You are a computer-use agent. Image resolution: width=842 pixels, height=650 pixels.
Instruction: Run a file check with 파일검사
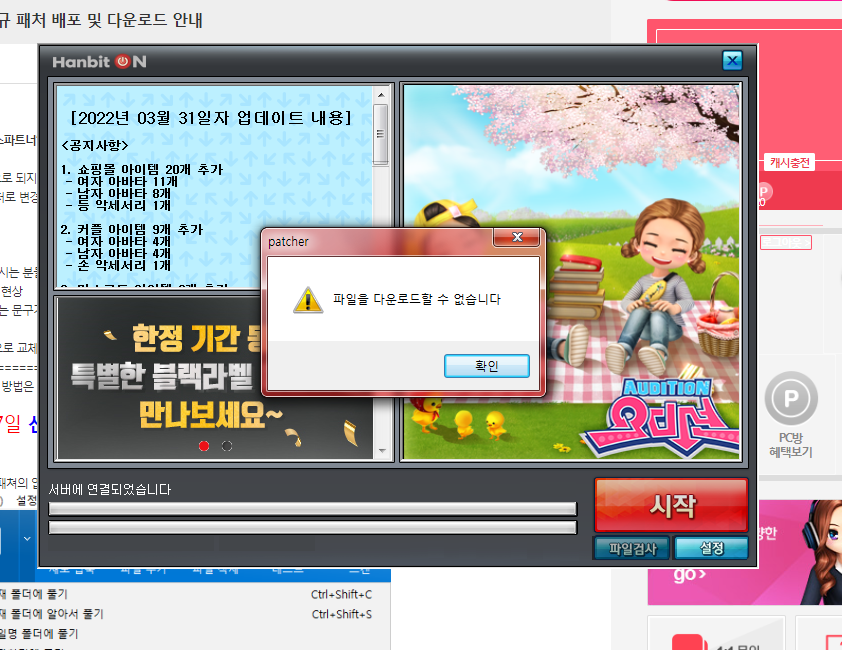point(632,548)
